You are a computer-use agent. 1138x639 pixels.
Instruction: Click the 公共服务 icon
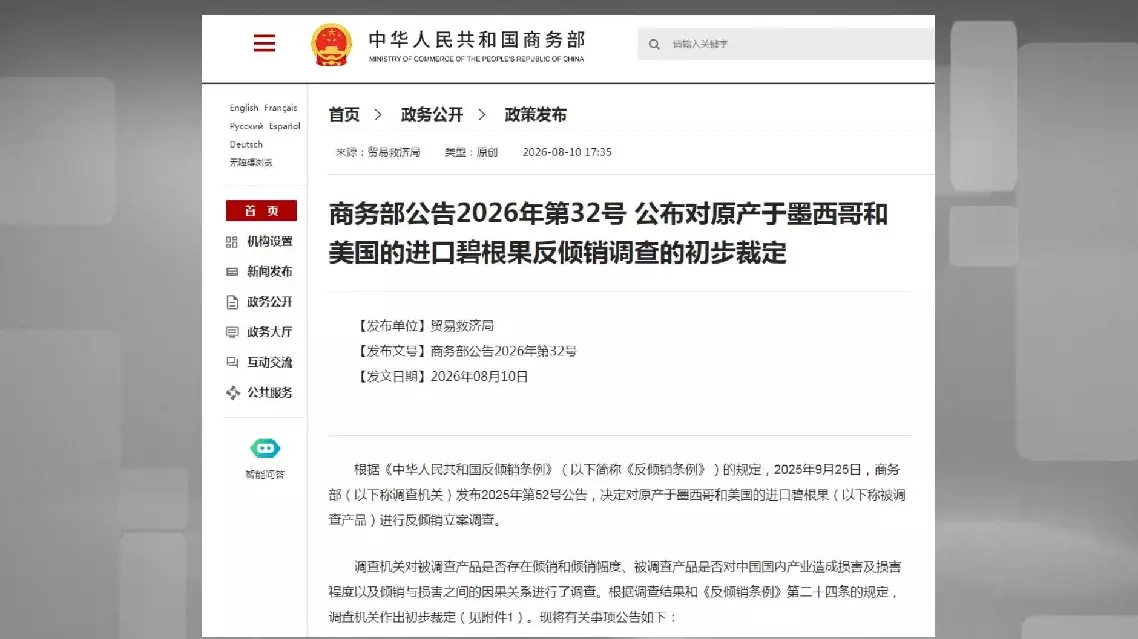(232, 393)
